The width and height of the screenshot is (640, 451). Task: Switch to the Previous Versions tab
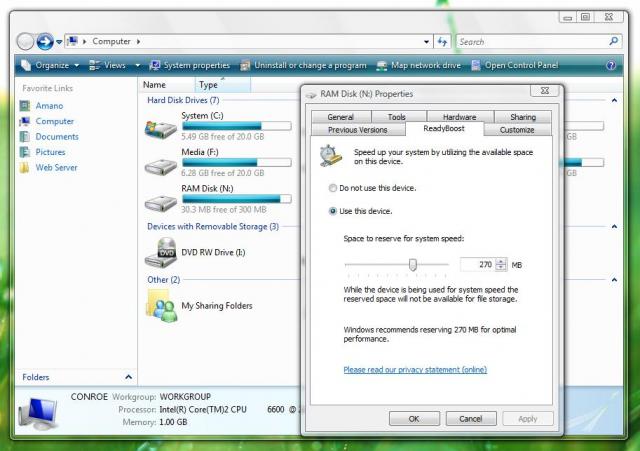click(358, 130)
